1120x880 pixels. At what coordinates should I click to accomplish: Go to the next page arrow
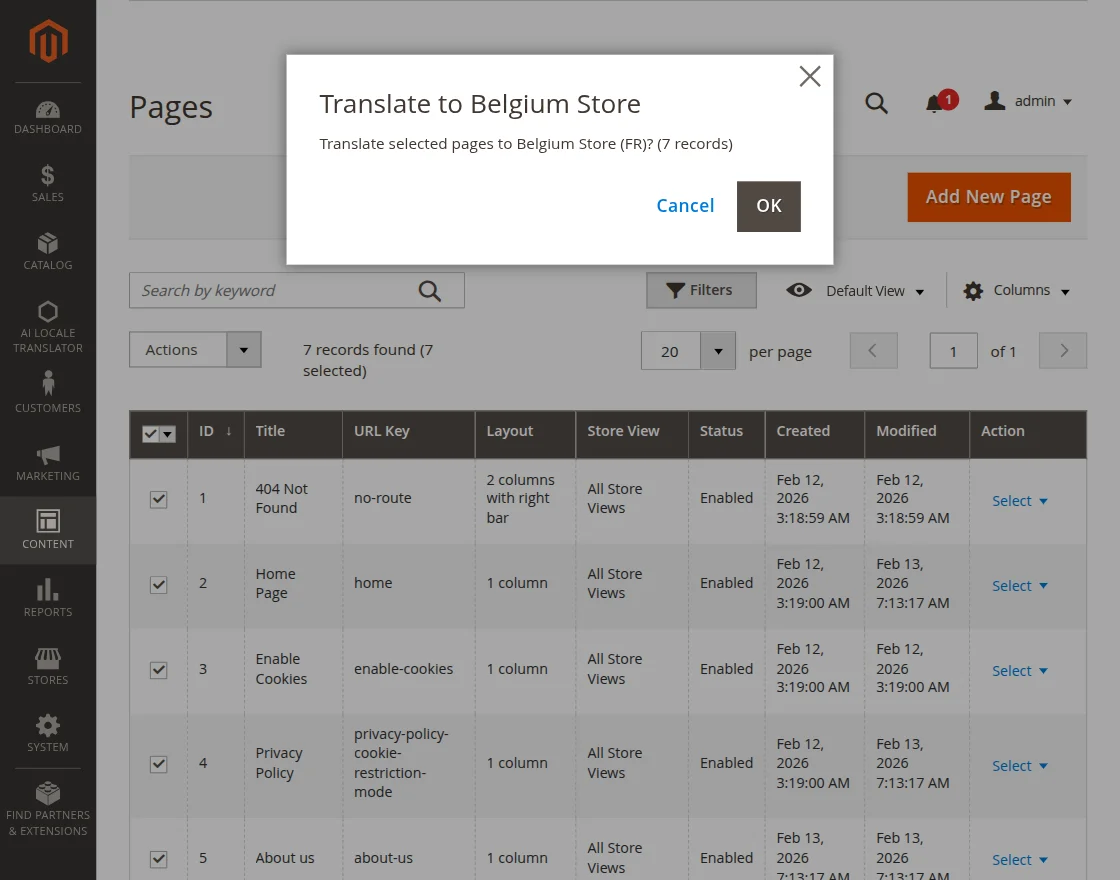click(x=1063, y=351)
